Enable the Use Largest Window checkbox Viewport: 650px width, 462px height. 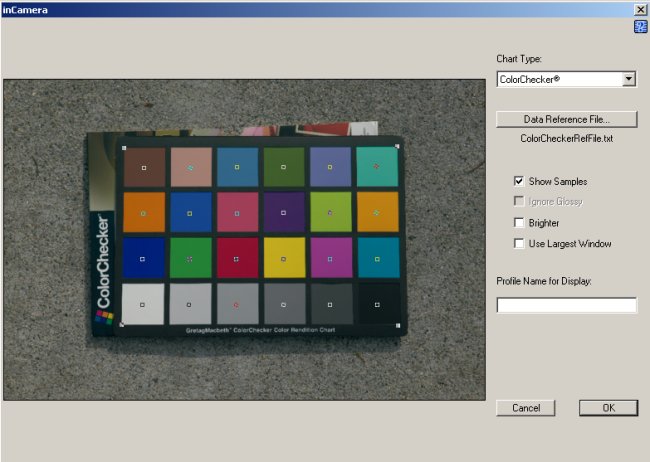tap(519, 243)
